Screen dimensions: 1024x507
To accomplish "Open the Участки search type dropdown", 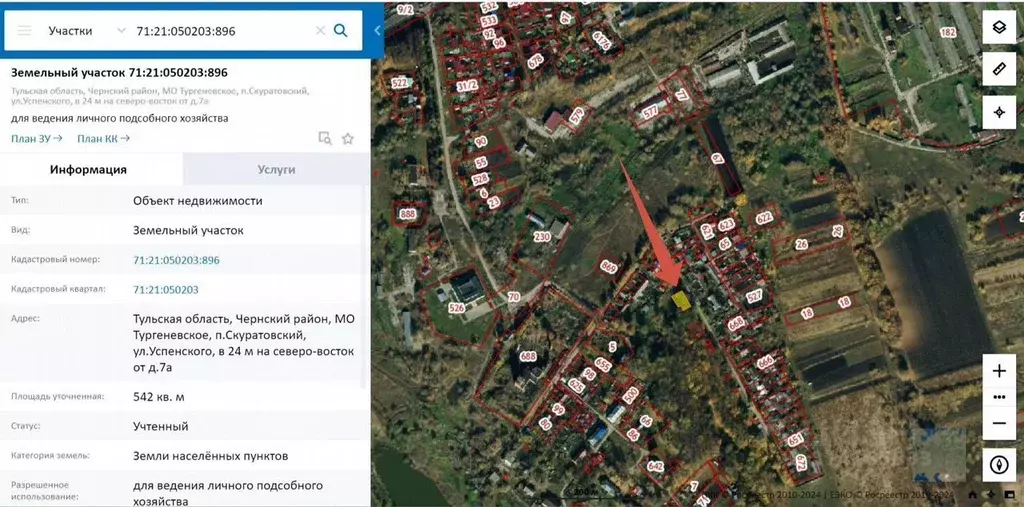I will coord(86,31).
